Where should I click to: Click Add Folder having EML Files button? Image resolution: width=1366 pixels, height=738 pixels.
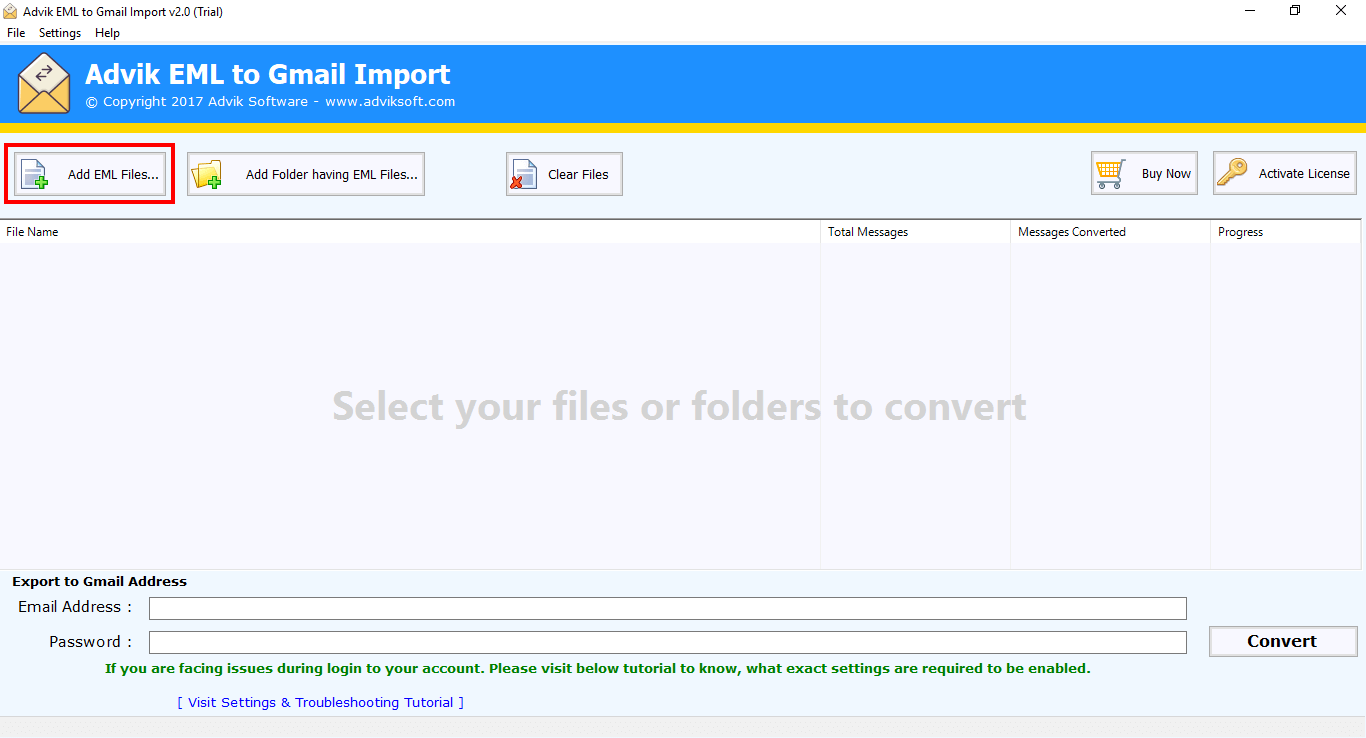(306, 174)
